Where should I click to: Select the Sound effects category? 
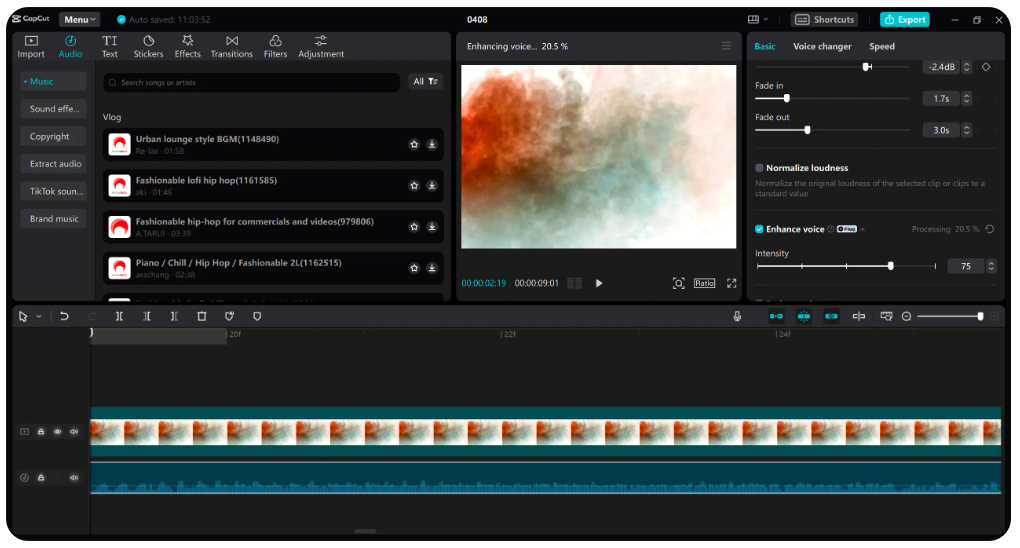(x=54, y=109)
